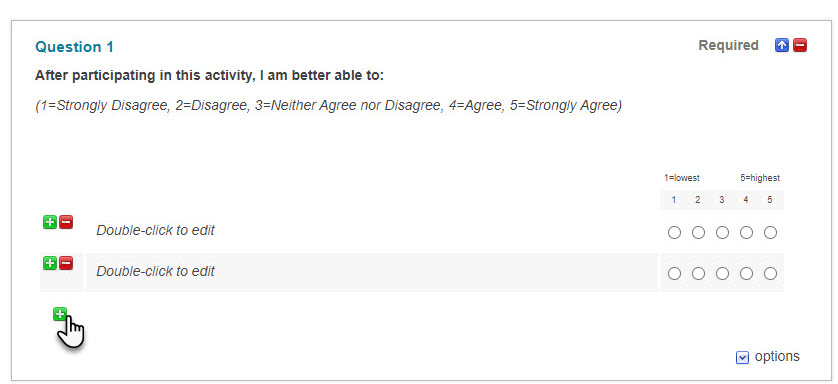Image resolution: width=838 pixels, height=384 pixels.
Task: Click the blue move-up arrow for Question 1
Action: 782,46
